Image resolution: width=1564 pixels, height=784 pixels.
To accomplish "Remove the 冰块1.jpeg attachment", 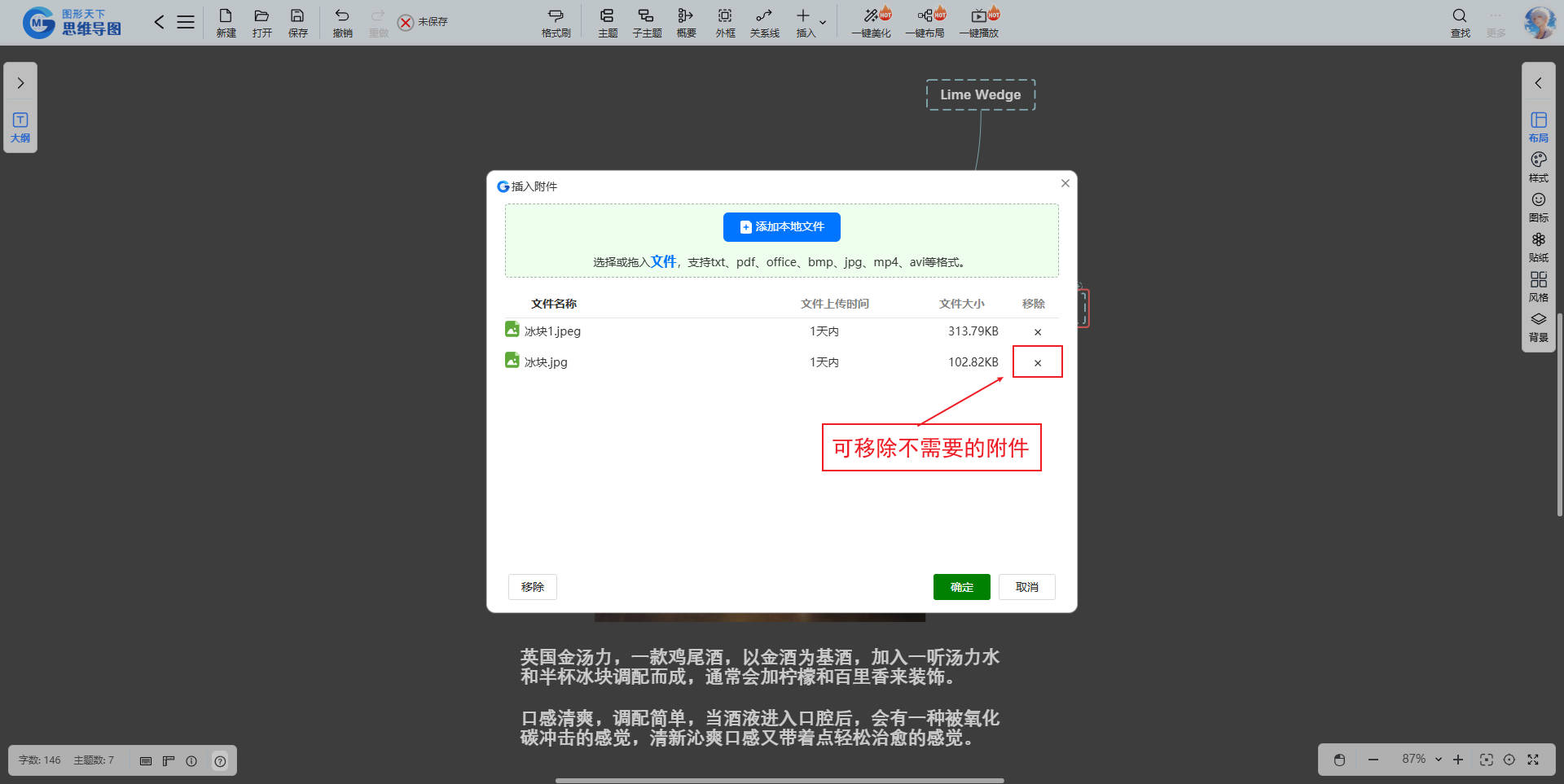I will 1037,331.
